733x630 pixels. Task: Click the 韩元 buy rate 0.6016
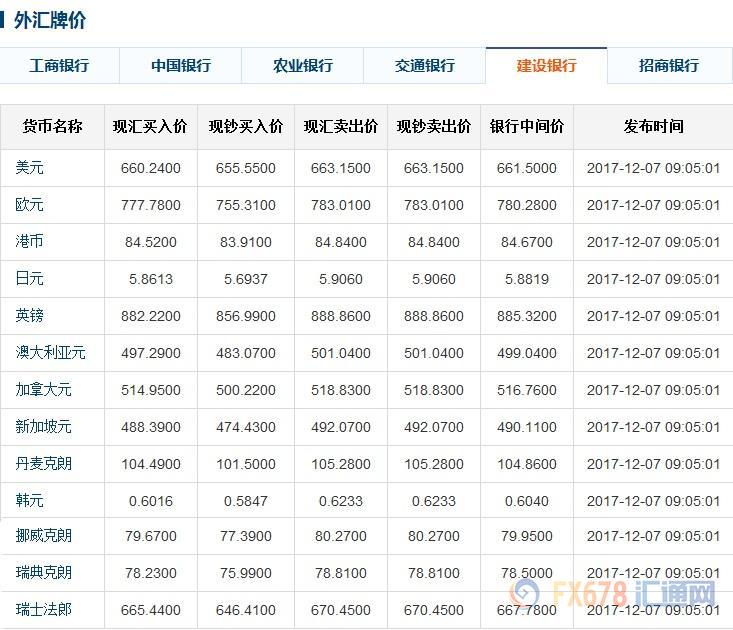tap(151, 501)
